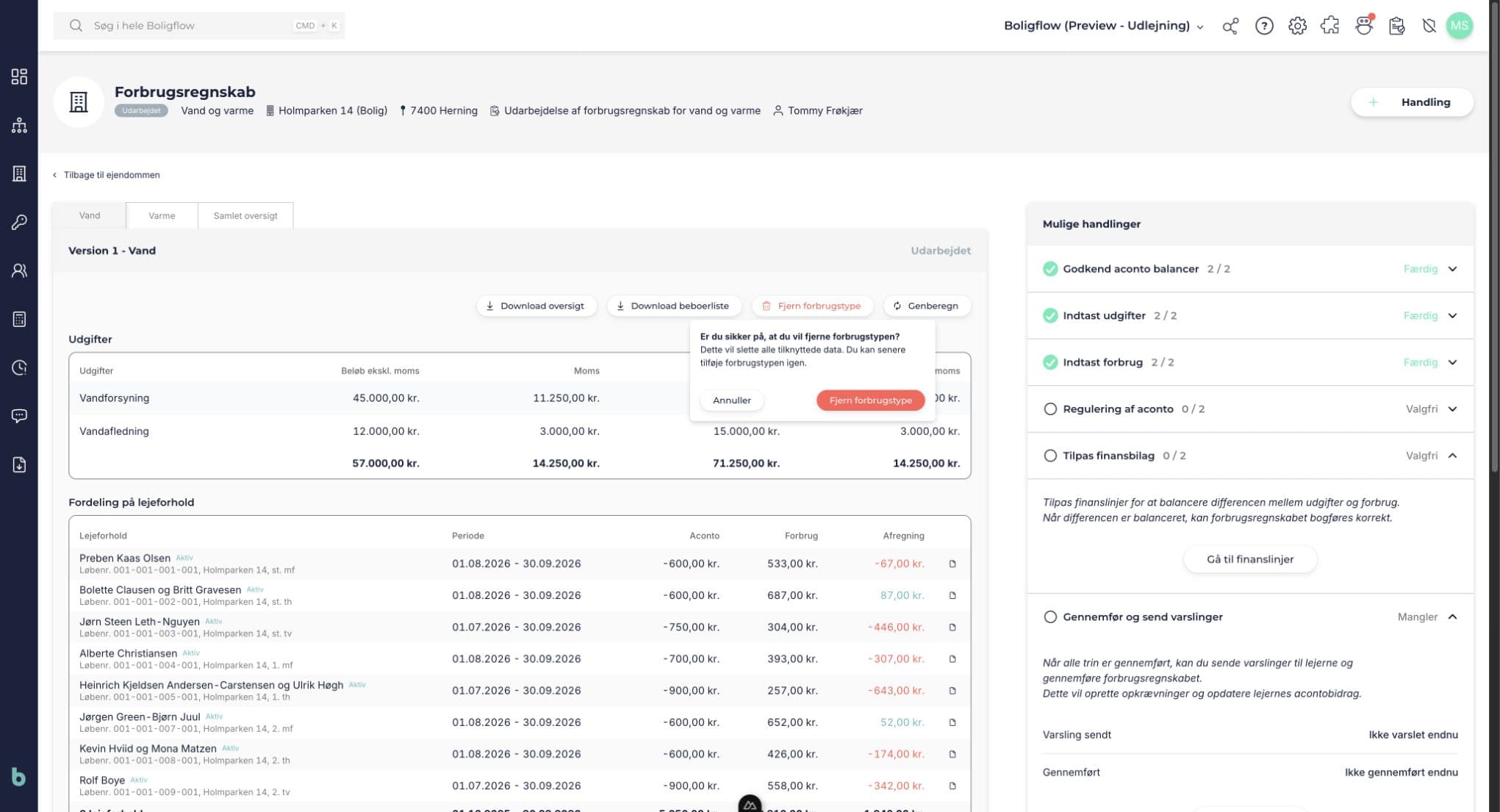Open the properties building icon in sidebar

point(19,173)
